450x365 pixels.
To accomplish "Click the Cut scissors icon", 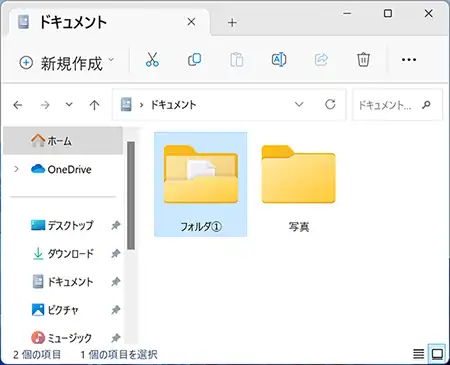I will 152,60.
